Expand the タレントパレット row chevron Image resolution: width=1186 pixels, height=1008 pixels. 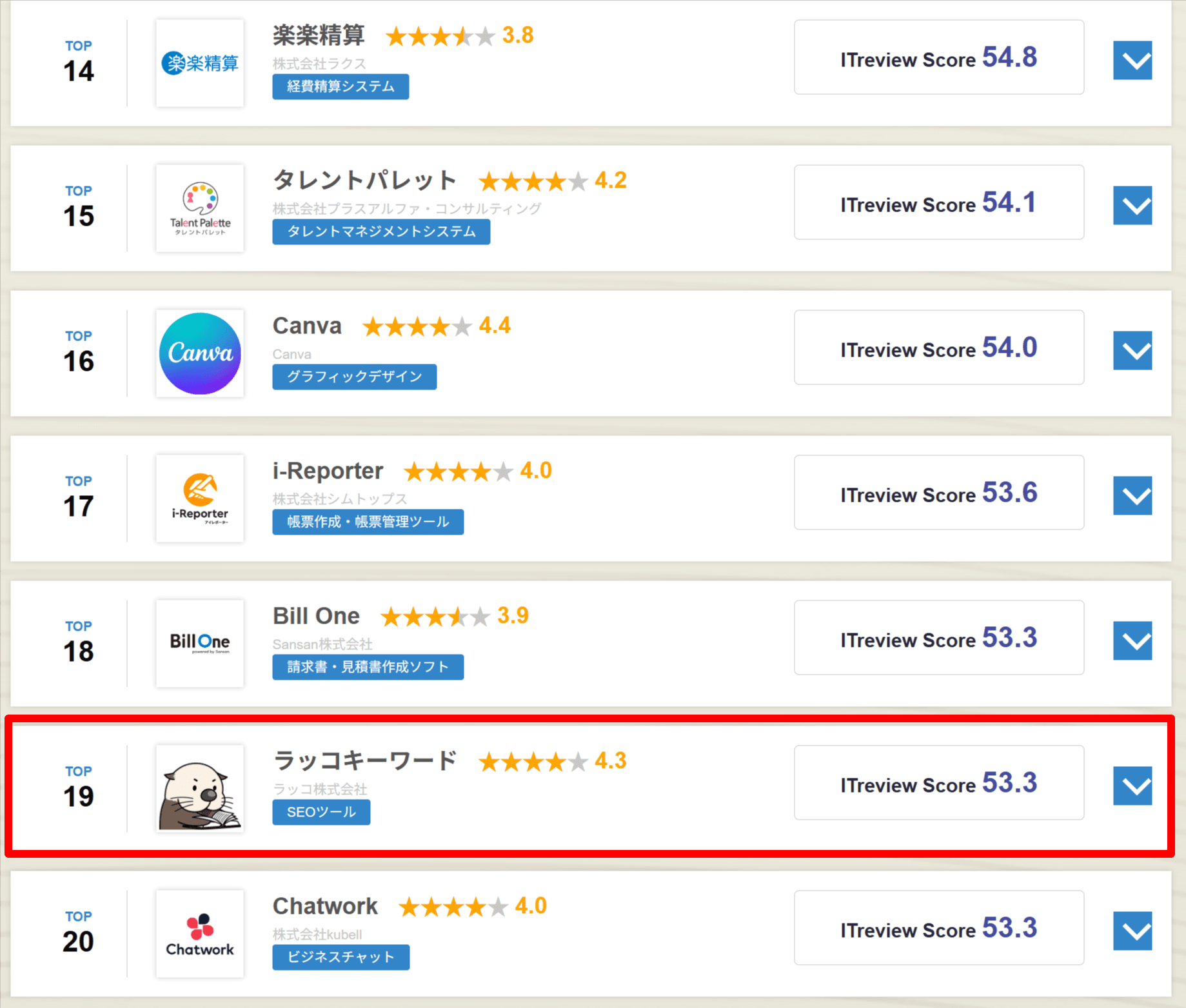1132,206
